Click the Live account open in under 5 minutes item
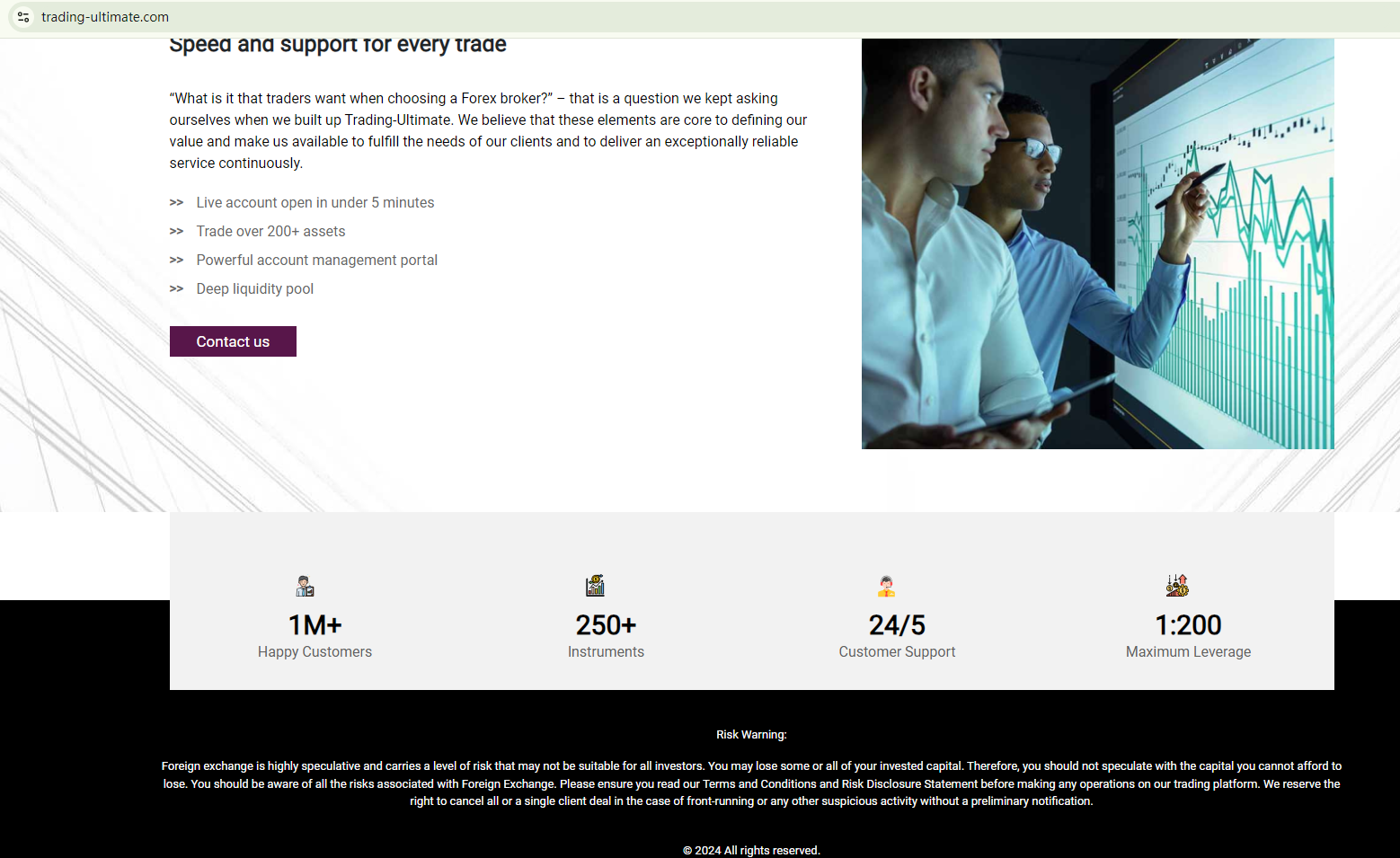The height and width of the screenshot is (858, 1400). coord(315,203)
